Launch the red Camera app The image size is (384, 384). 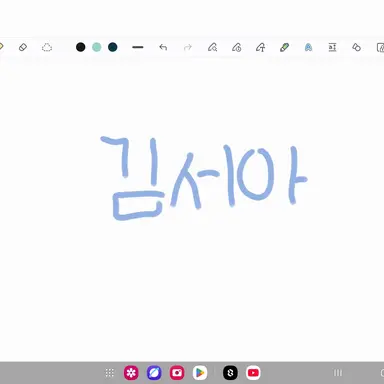pyautogui.click(x=177, y=373)
